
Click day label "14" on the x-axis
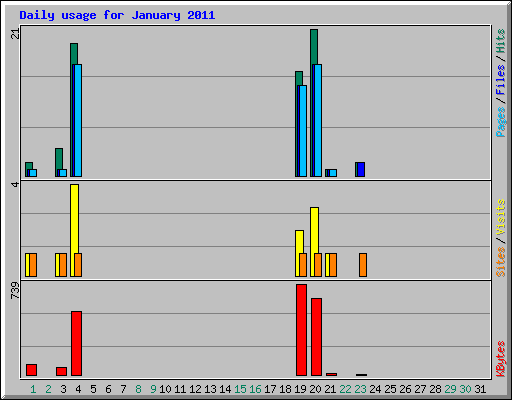tap(225, 389)
